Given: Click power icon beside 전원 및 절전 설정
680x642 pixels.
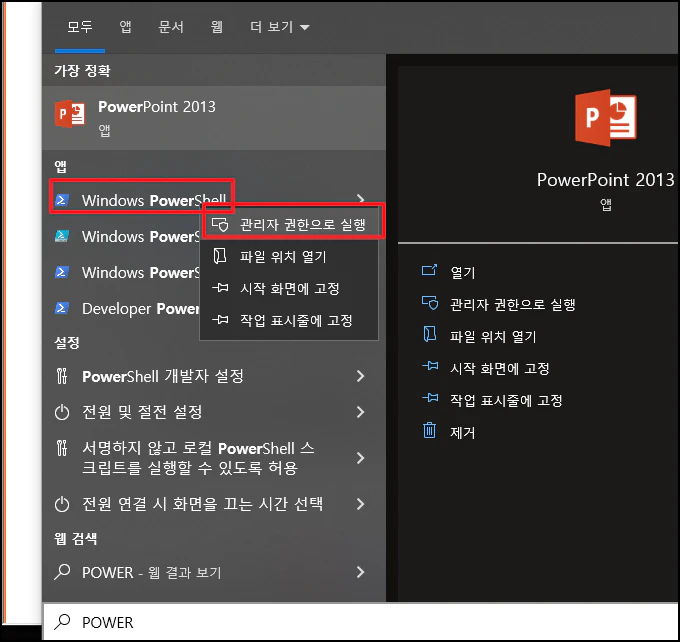Looking at the screenshot, I should tap(62, 412).
